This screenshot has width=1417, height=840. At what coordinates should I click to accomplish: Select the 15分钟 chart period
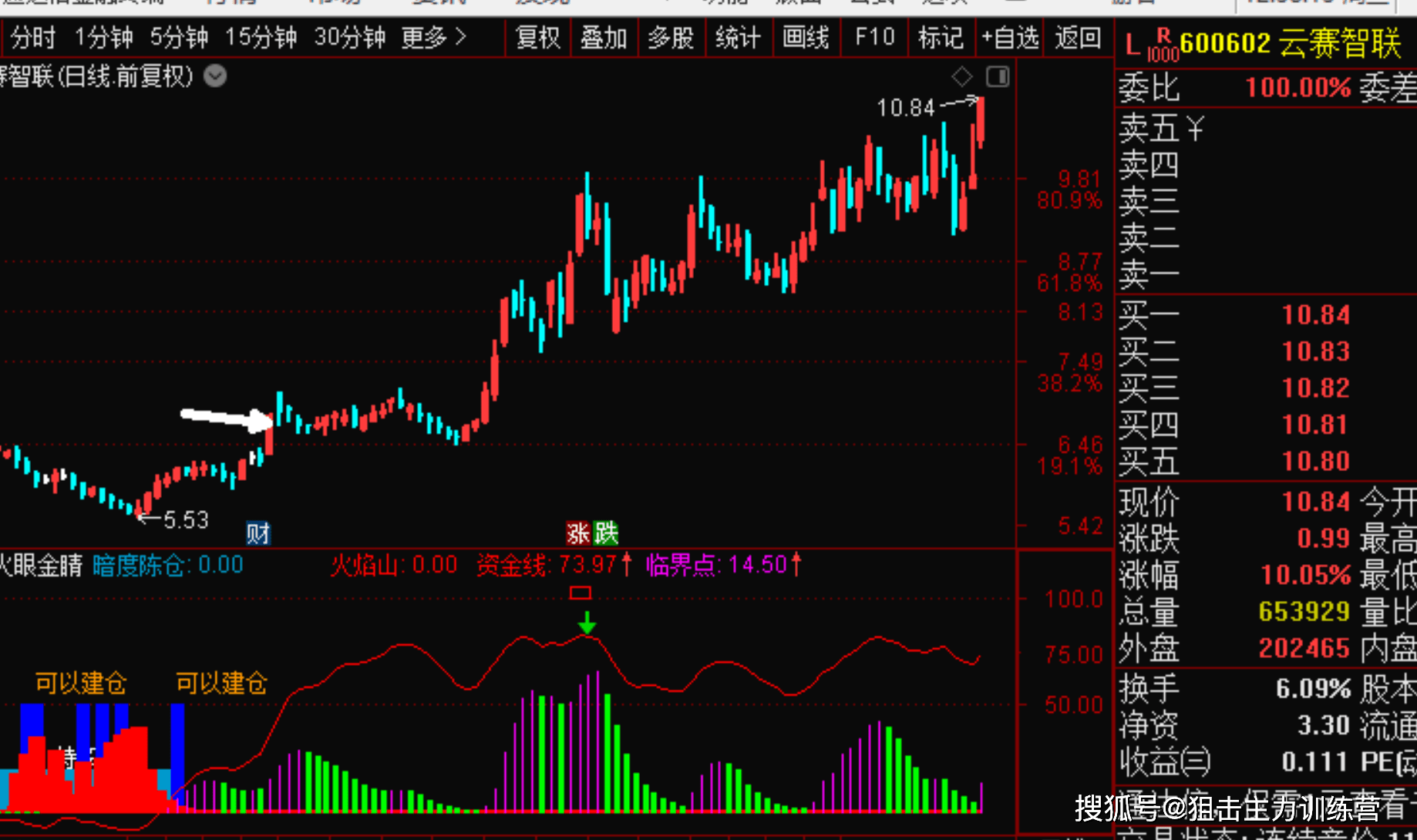click(261, 37)
